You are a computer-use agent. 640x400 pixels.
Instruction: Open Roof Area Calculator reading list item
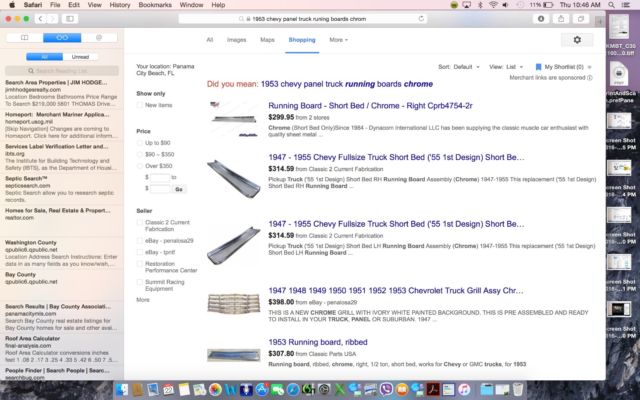point(61,349)
